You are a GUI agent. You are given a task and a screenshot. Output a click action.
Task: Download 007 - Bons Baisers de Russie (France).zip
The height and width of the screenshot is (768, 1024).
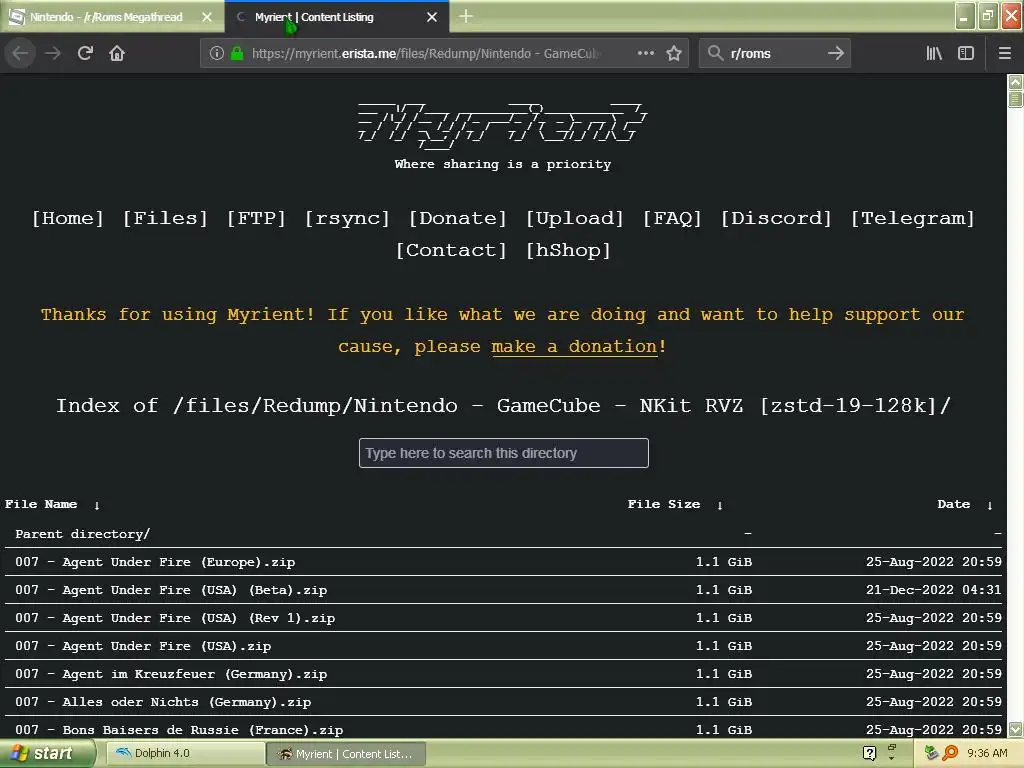(179, 730)
